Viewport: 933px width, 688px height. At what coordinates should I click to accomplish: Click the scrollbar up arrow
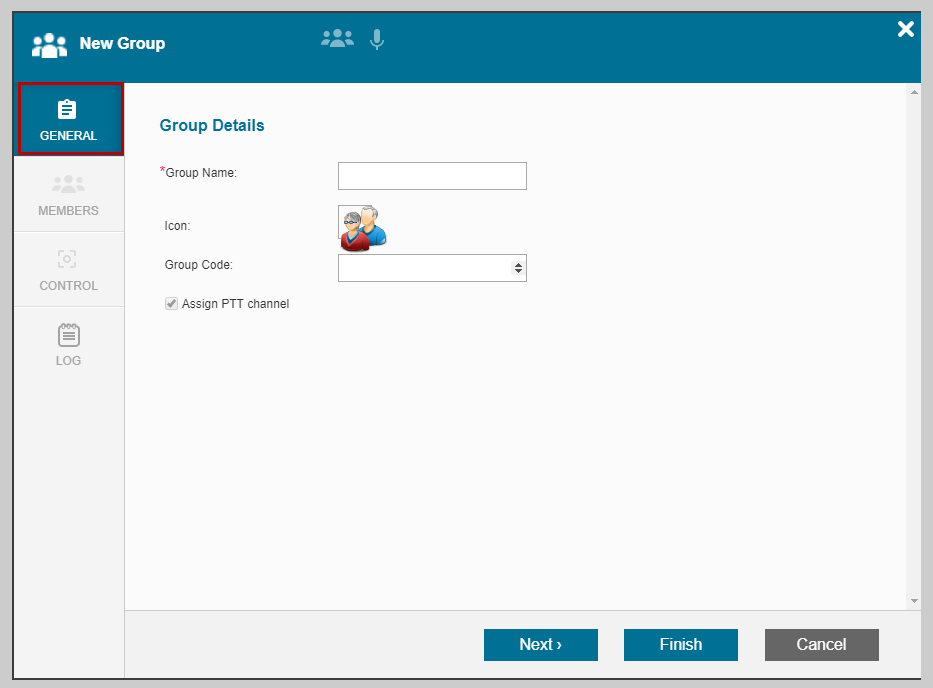pos(914,92)
